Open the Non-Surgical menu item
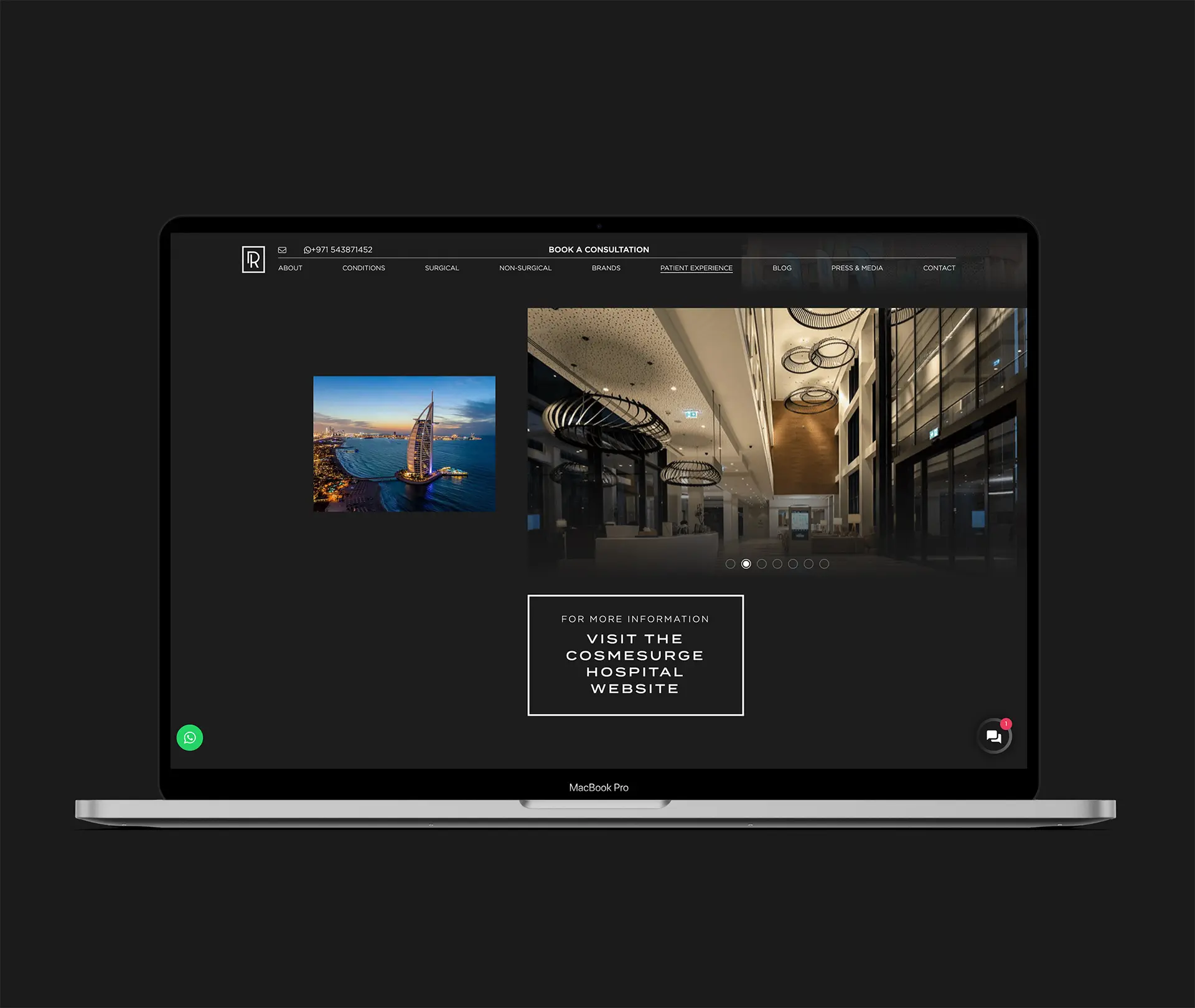This screenshot has width=1195, height=1008. click(525, 268)
